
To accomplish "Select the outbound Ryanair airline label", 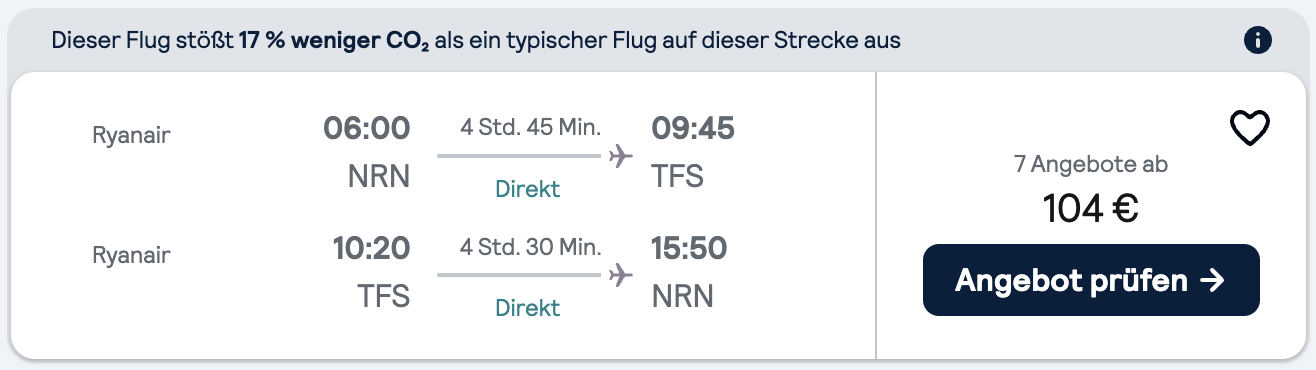I will pos(131,136).
